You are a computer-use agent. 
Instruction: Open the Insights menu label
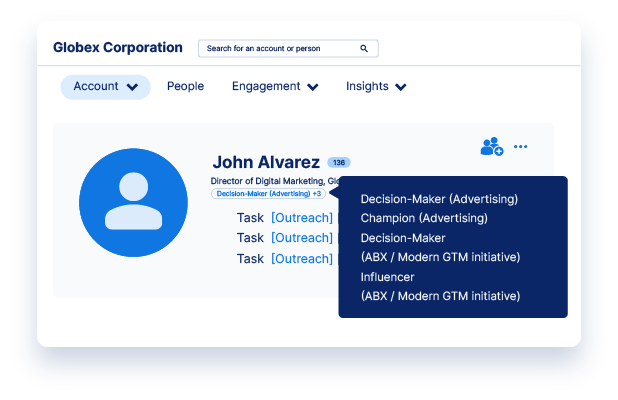click(x=367, y=87)
